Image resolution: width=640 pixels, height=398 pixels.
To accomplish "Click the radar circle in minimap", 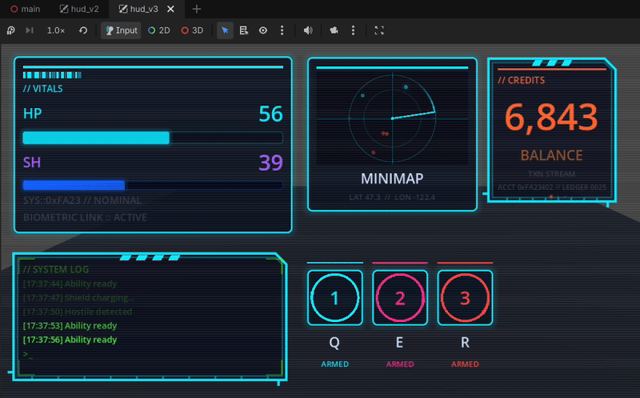I will [x=392, y=118].
